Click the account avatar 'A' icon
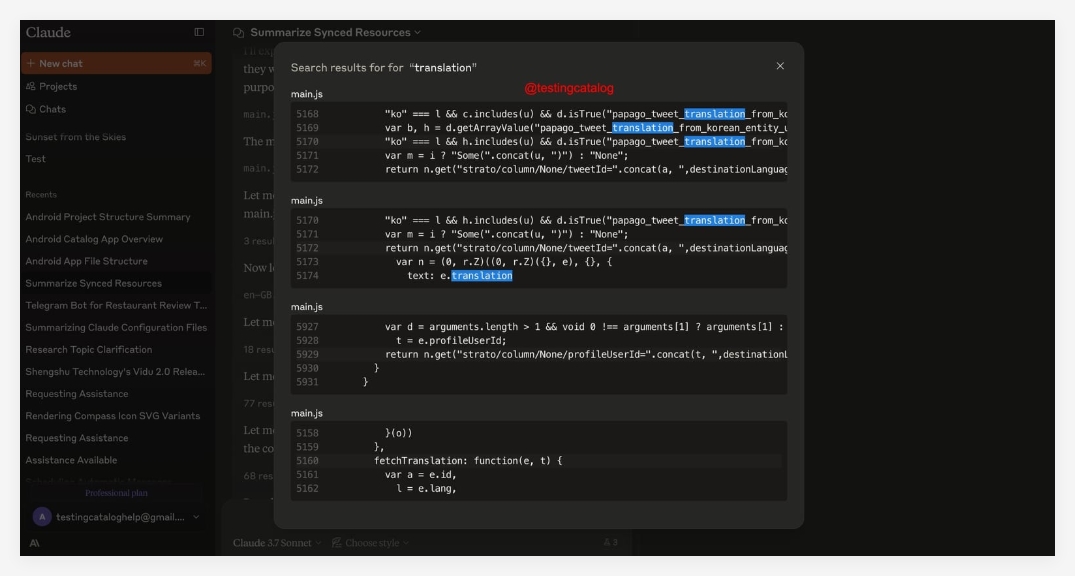This screenshot has width=1075, height=576. pos(42,517)
